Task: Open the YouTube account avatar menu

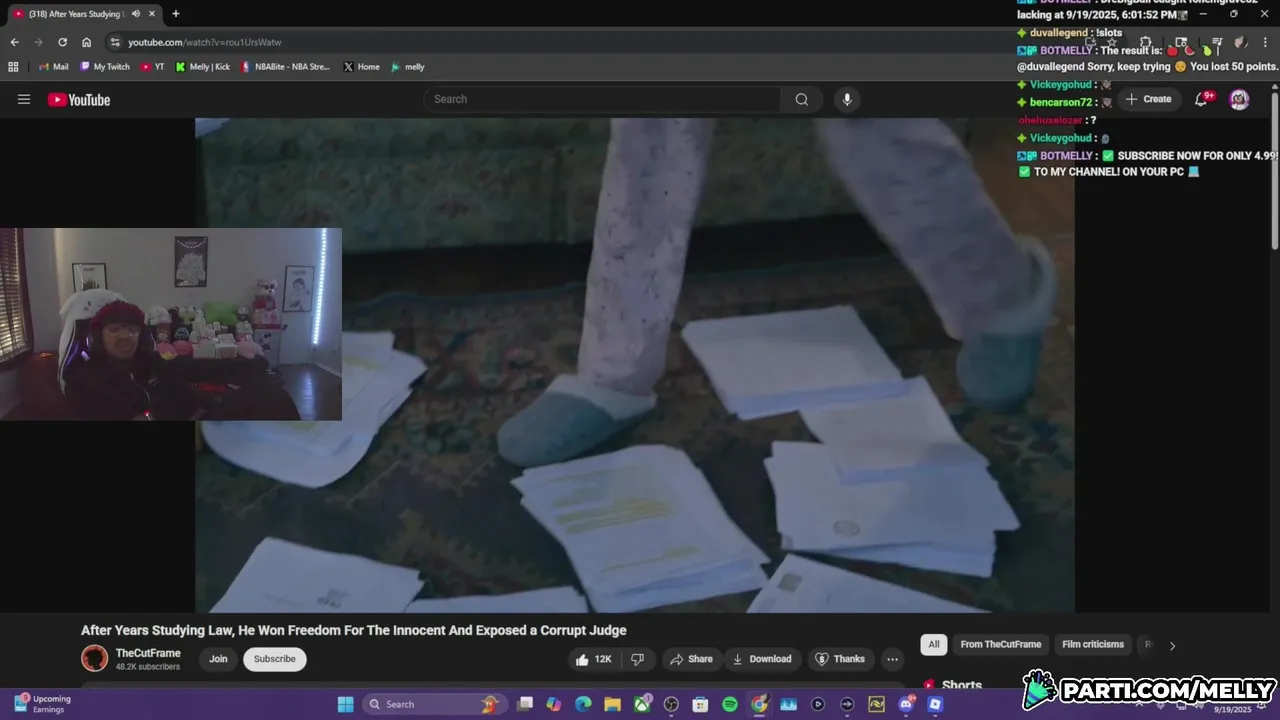Action: (x=1239, y=99)
